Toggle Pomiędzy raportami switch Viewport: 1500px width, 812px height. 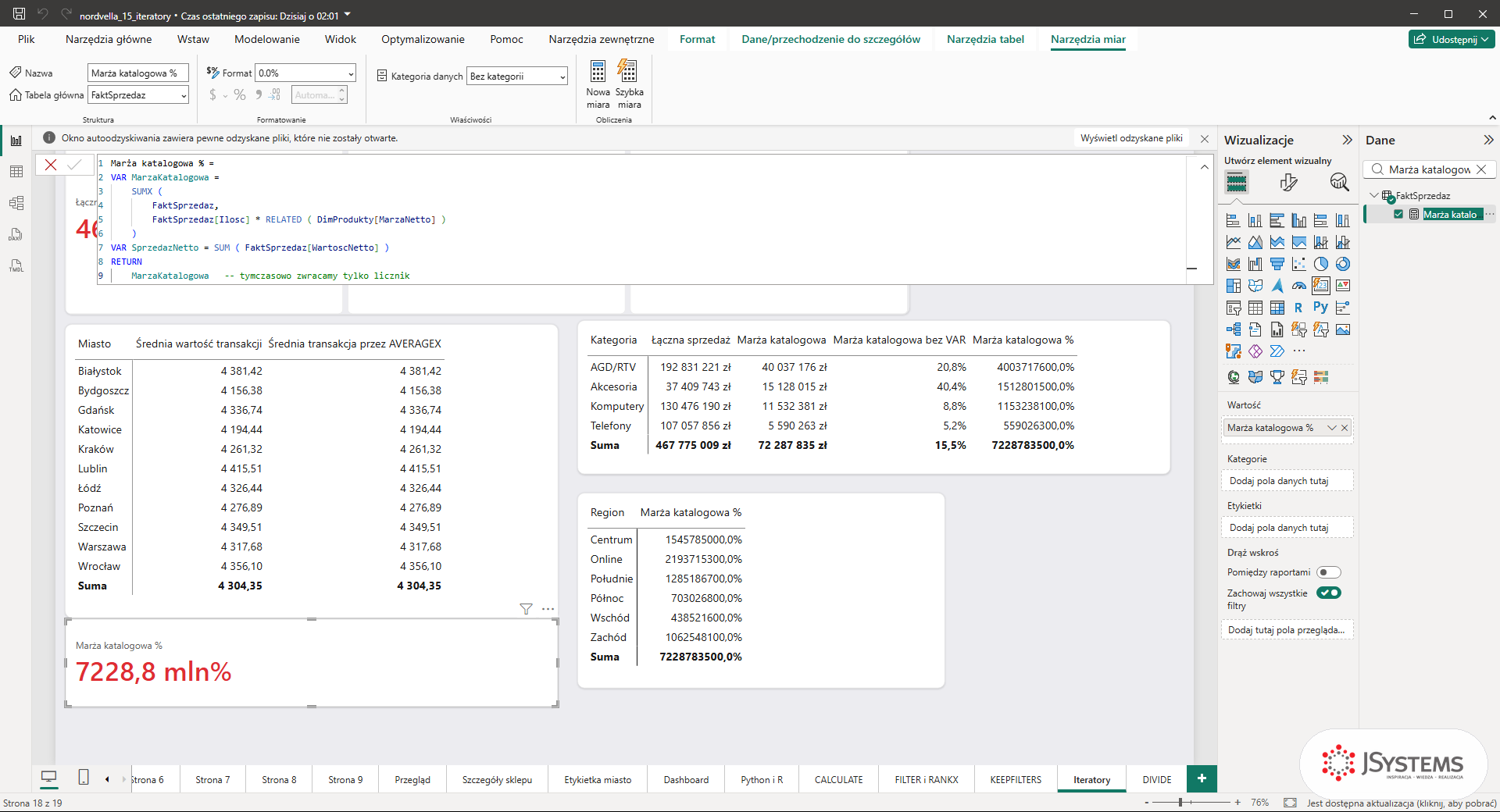1328,572
